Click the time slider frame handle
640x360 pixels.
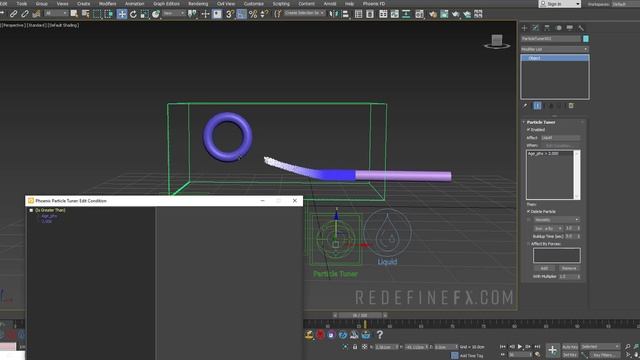[360, 315]
